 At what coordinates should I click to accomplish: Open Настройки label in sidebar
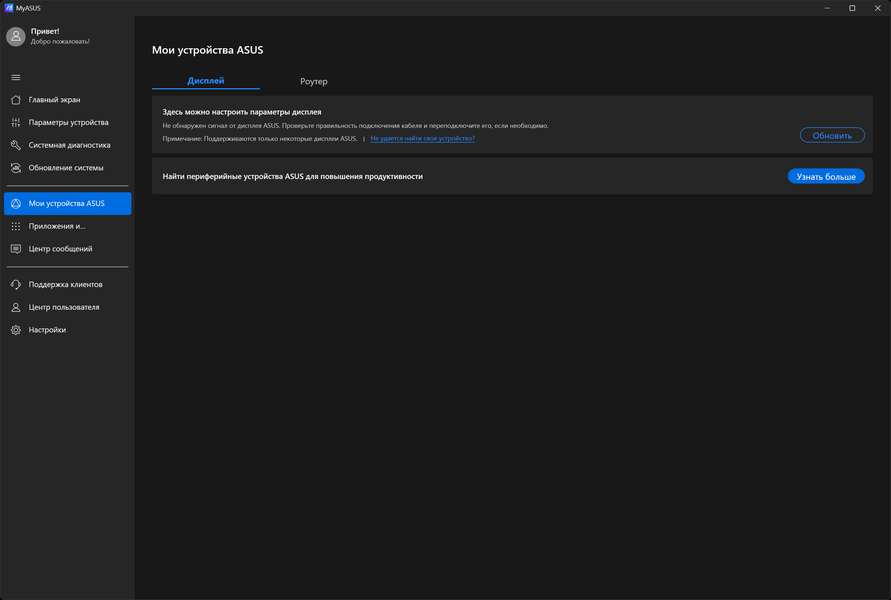(47, 330)
